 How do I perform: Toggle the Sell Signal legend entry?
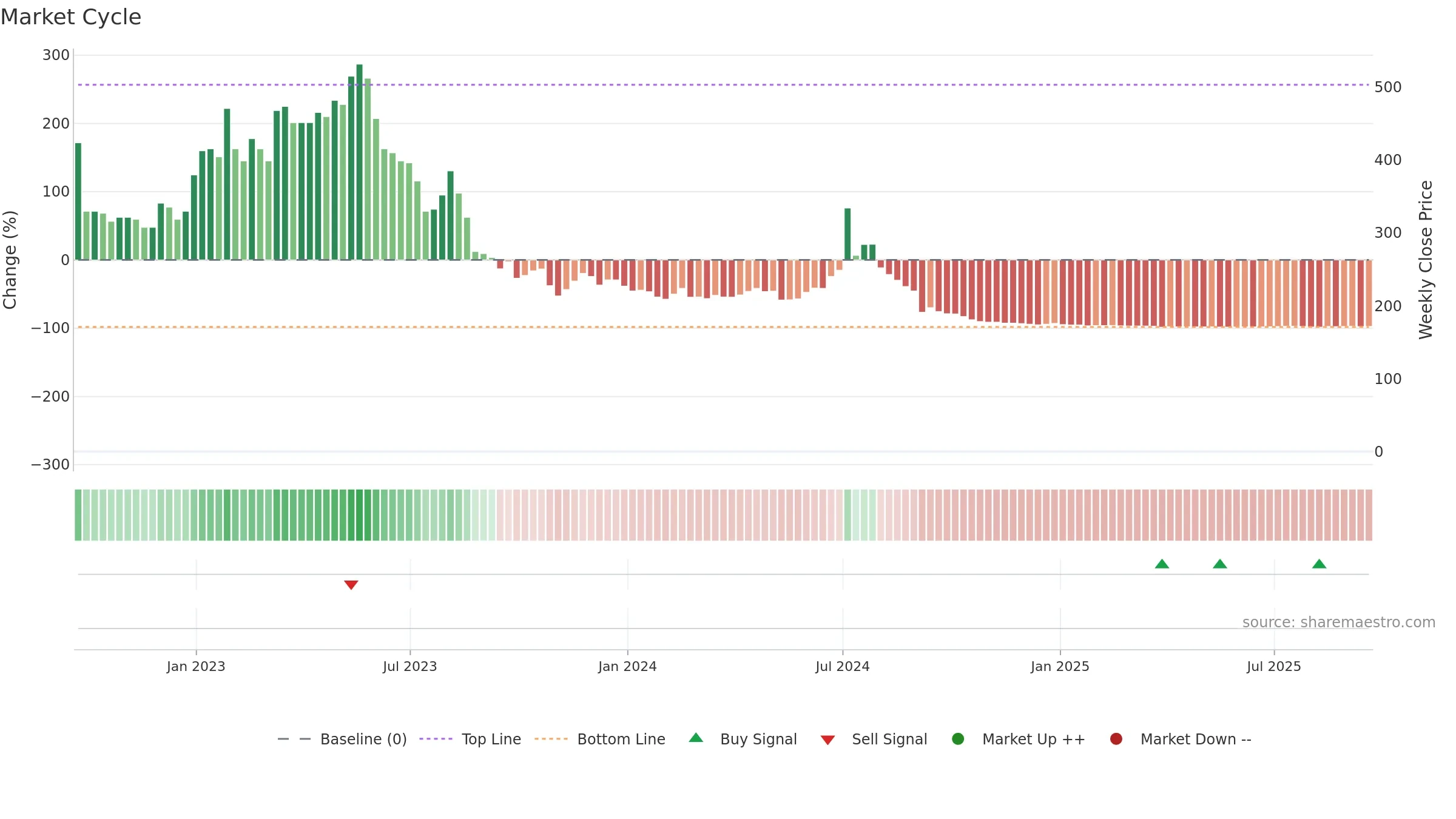(x=874, y=739)
